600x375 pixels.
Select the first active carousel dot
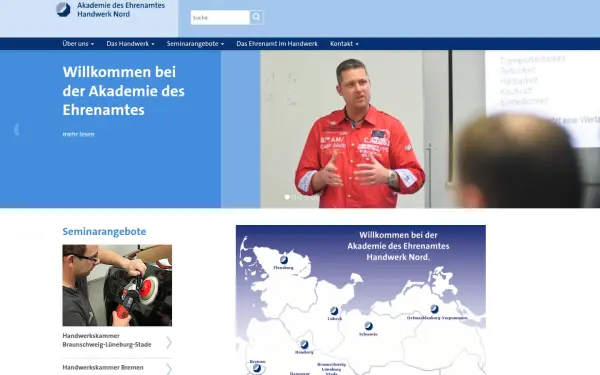click(x=287, y=197)
